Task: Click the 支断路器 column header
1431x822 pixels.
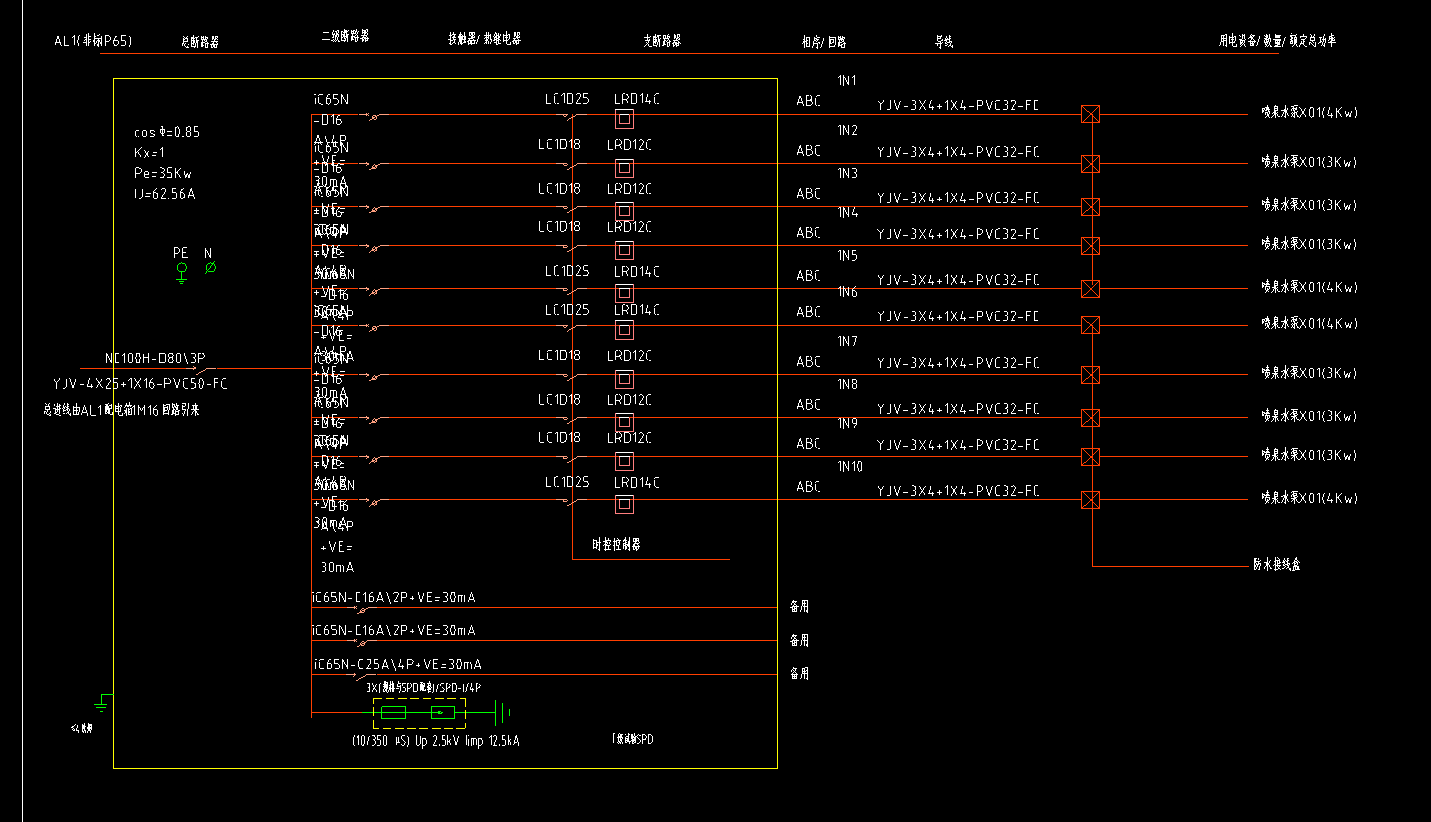Action: click(x=662, y=41)
